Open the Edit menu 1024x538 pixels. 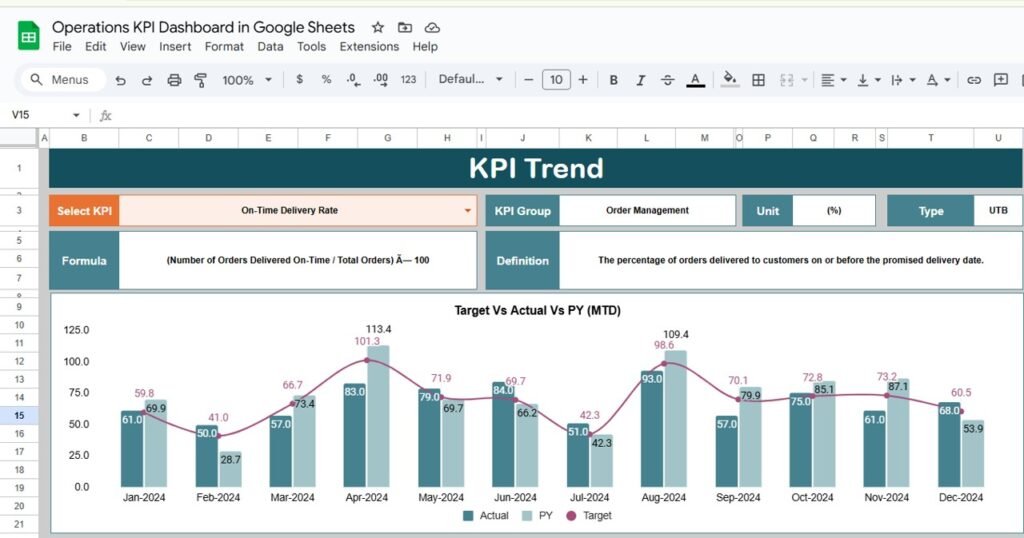coord(95,46)
